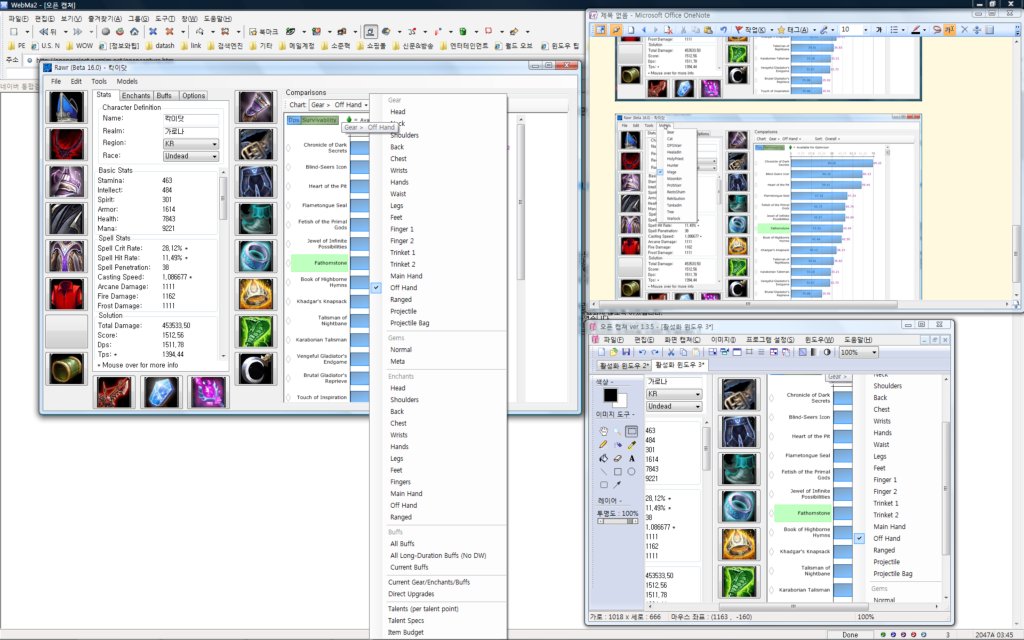Click the blue ring slot icon in Rawr
This screenshot has height=640, width=1024.
click(x=256, y=256)
